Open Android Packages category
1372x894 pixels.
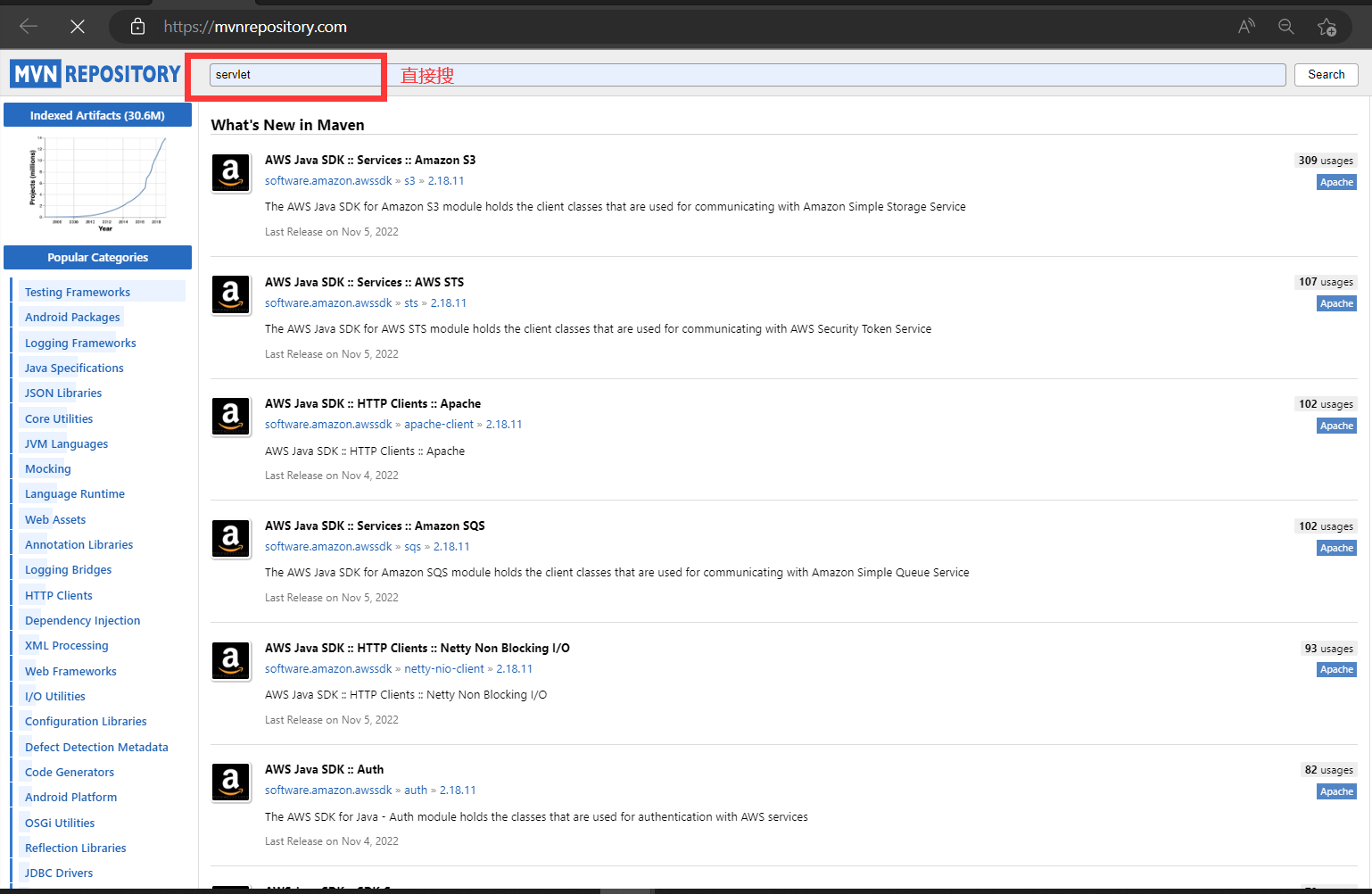[72, 317]
